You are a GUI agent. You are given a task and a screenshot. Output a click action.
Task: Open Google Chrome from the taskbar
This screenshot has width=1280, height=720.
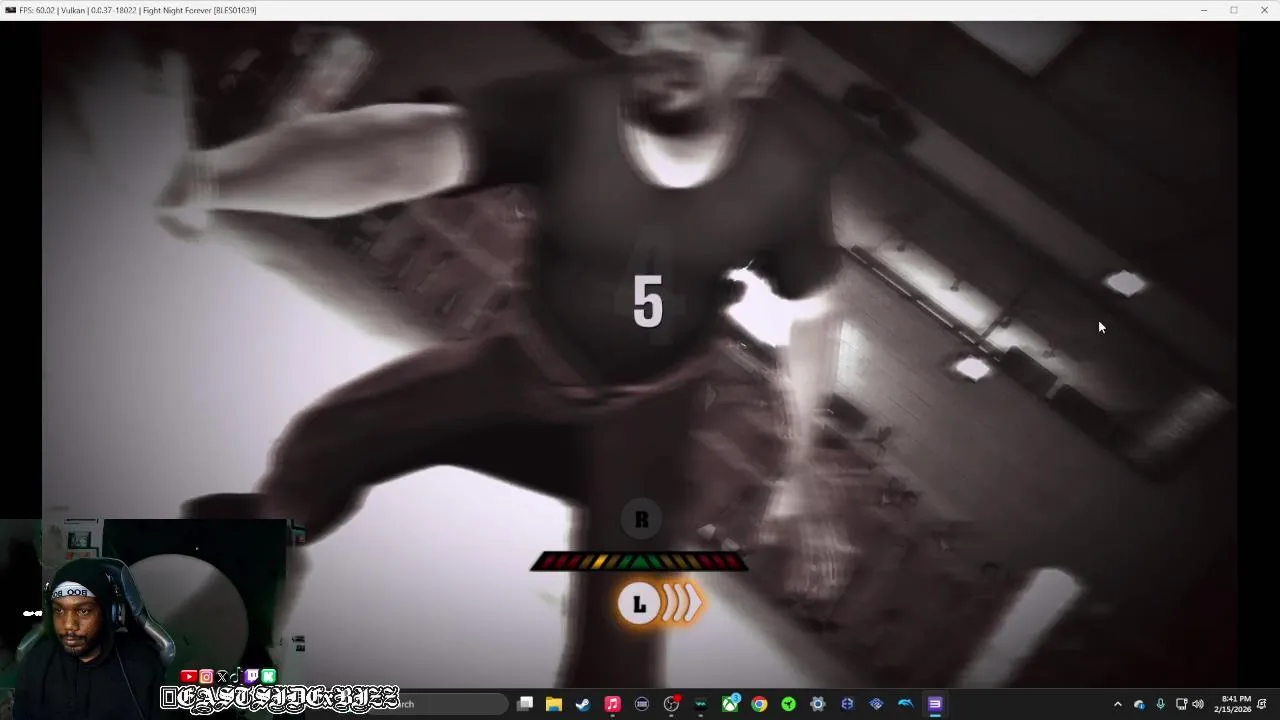[x=760, y=704]
